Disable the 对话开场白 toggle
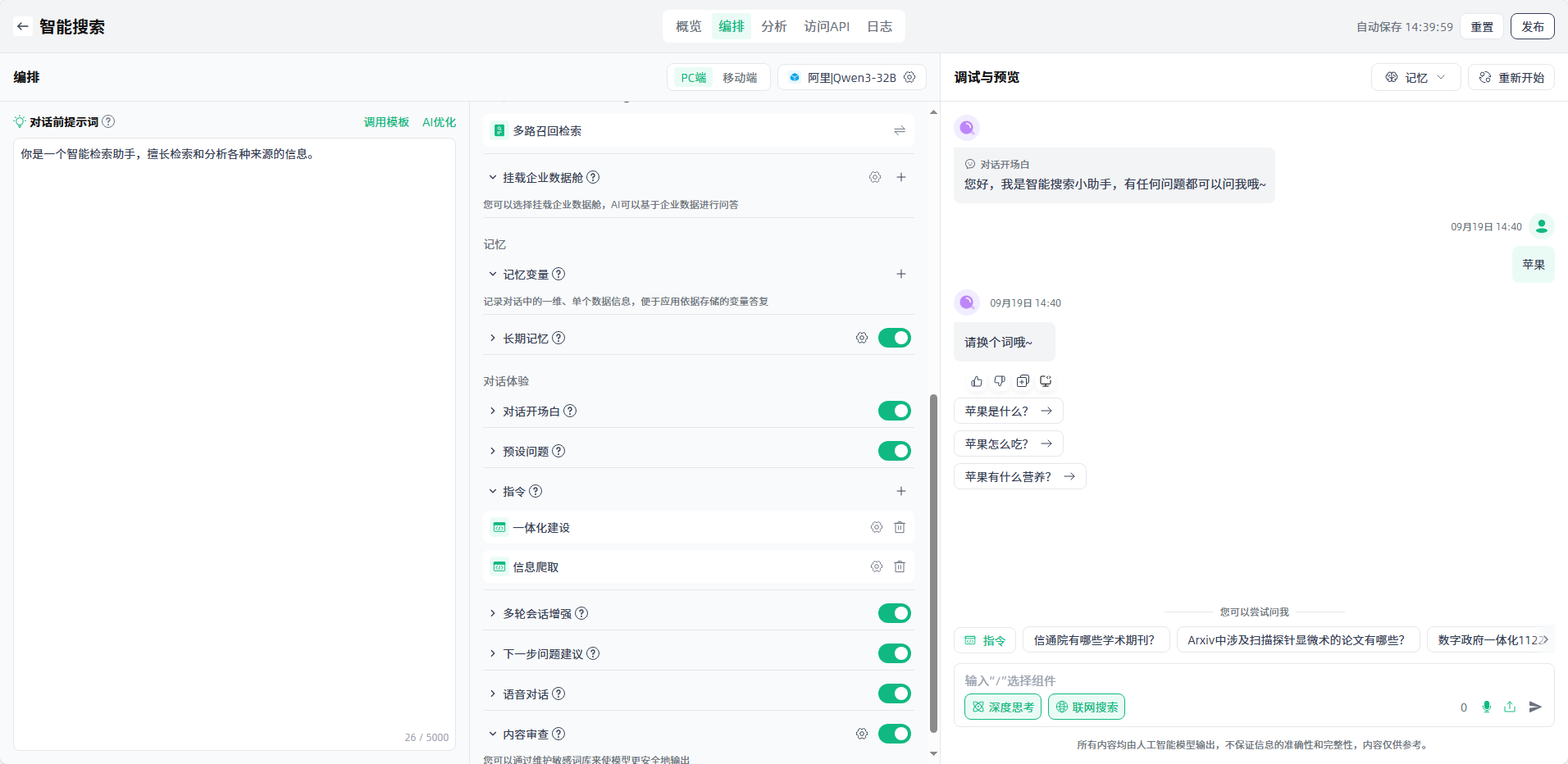The image size is (1568, 764). click(x=894, y=411)
